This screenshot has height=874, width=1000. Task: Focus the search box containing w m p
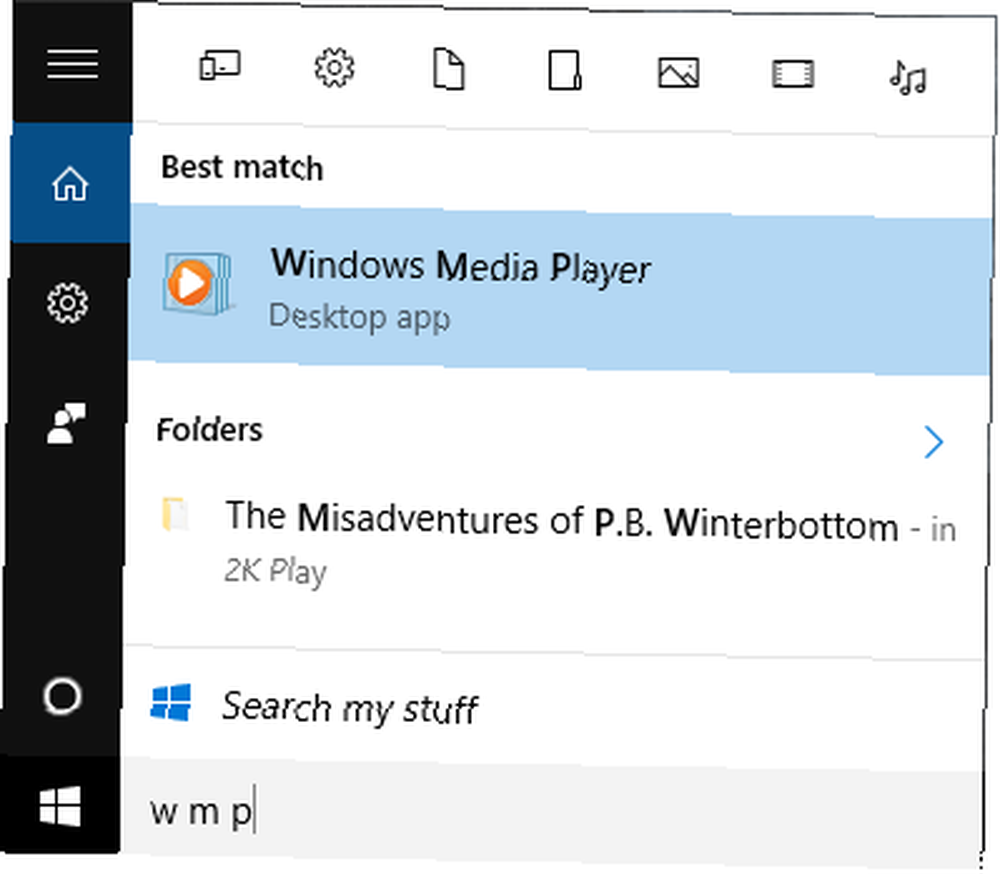(551, 811)
